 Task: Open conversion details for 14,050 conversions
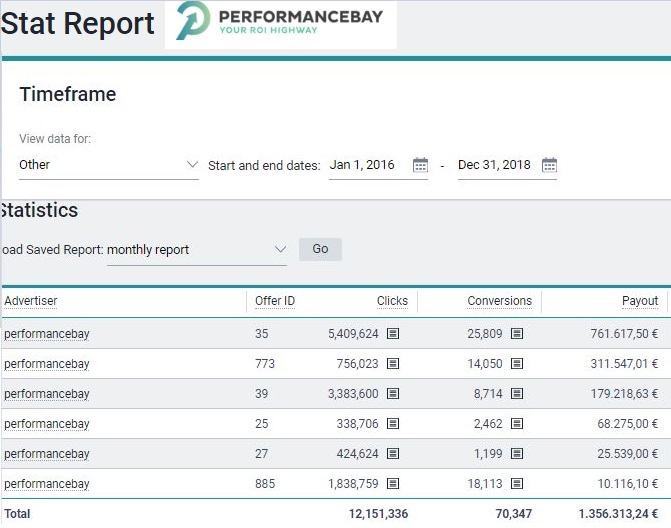pos(517,363)
